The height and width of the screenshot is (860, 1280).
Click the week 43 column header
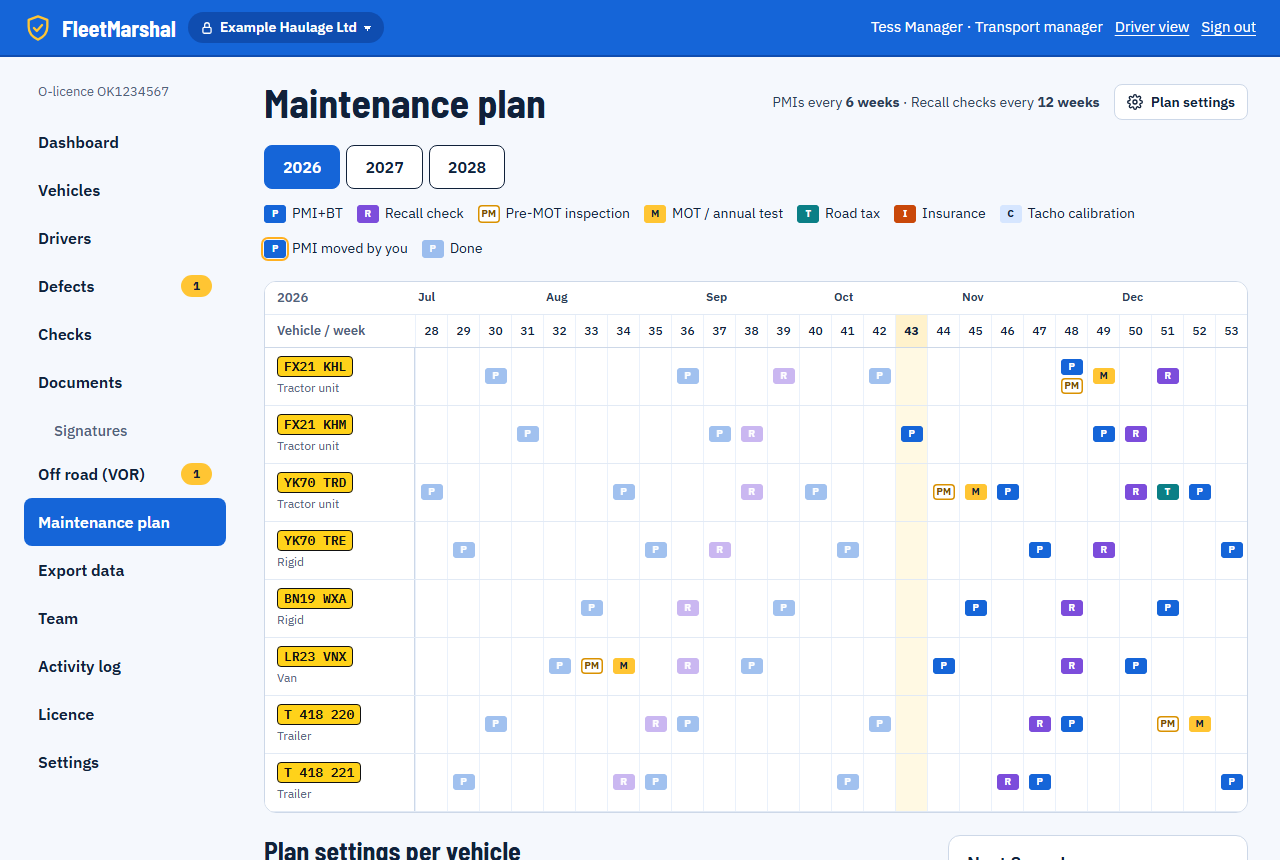coord(912,331)
